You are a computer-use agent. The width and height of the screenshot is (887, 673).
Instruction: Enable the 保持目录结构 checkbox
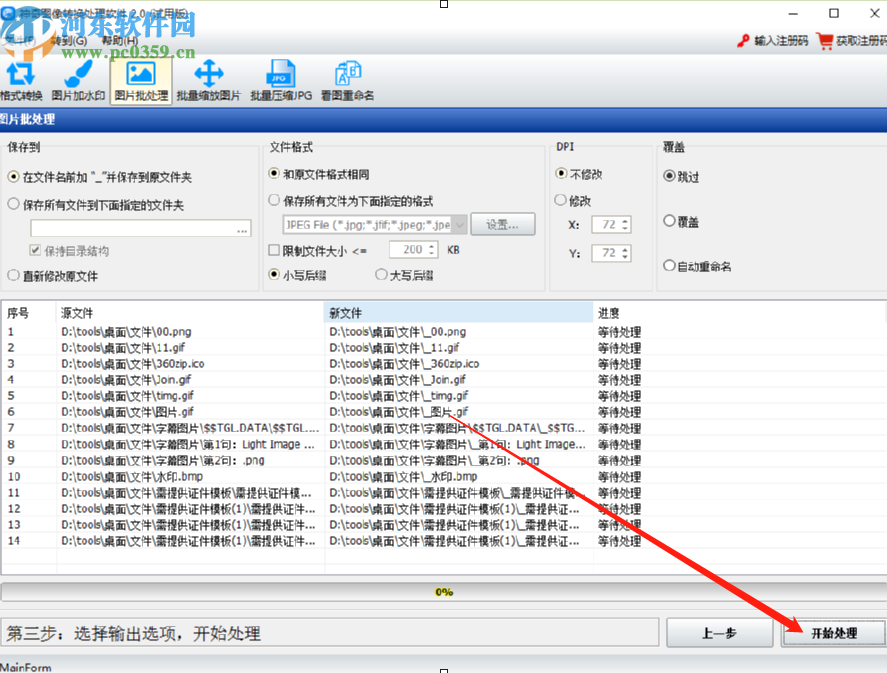coord(37,250)
